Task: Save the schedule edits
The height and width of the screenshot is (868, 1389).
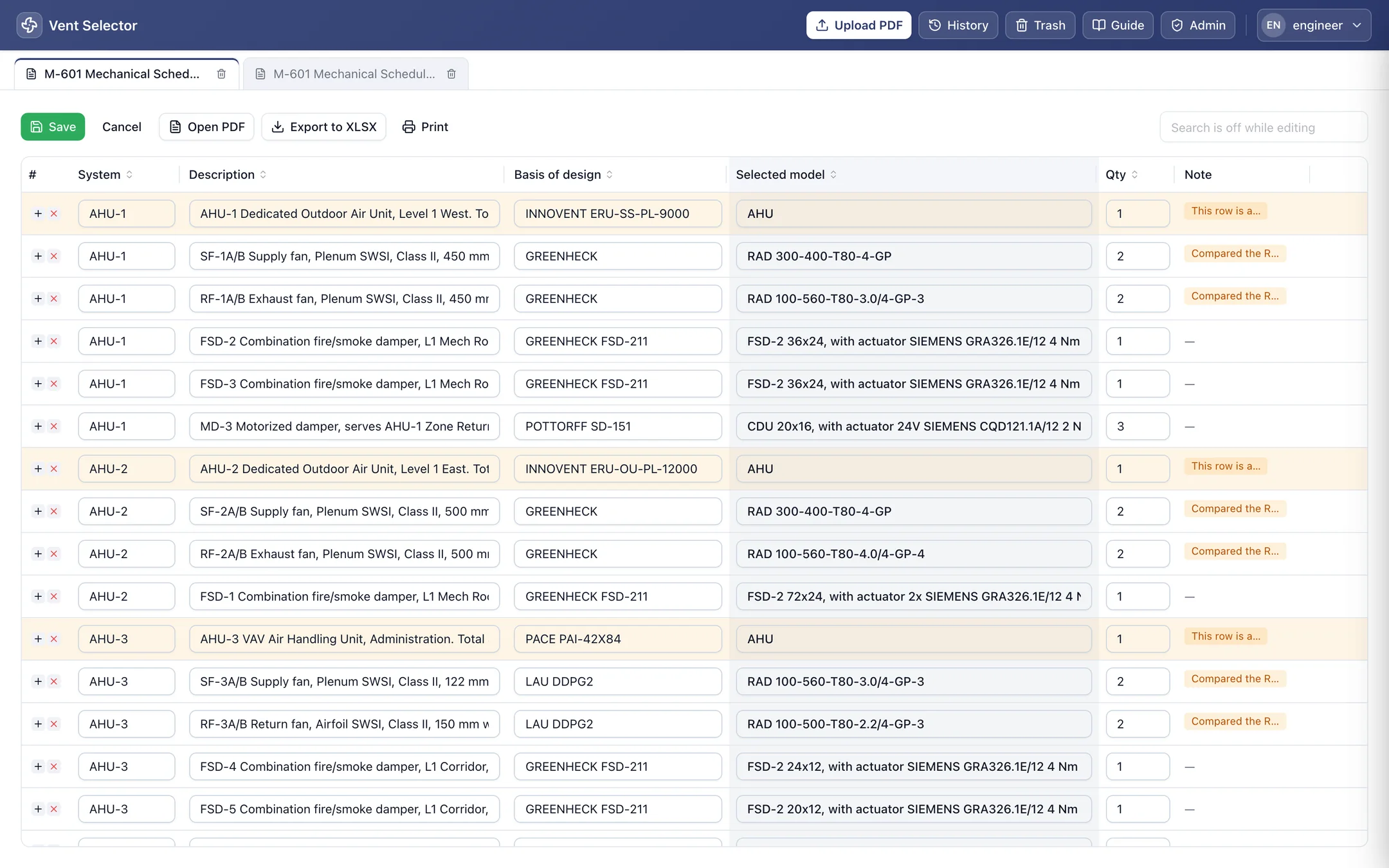Action: (x=53, y=127)
